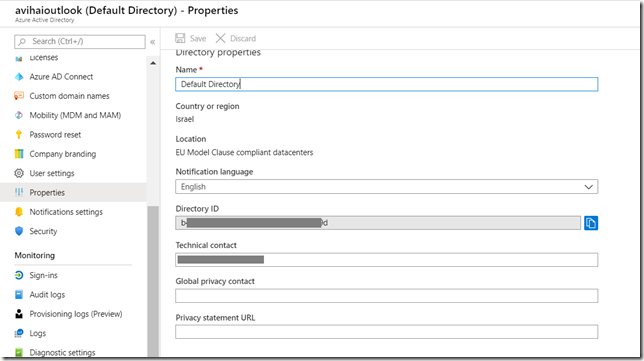The image size is (644, 361).
Task: Click the Directory ID field
Action: tap(378, 223)
